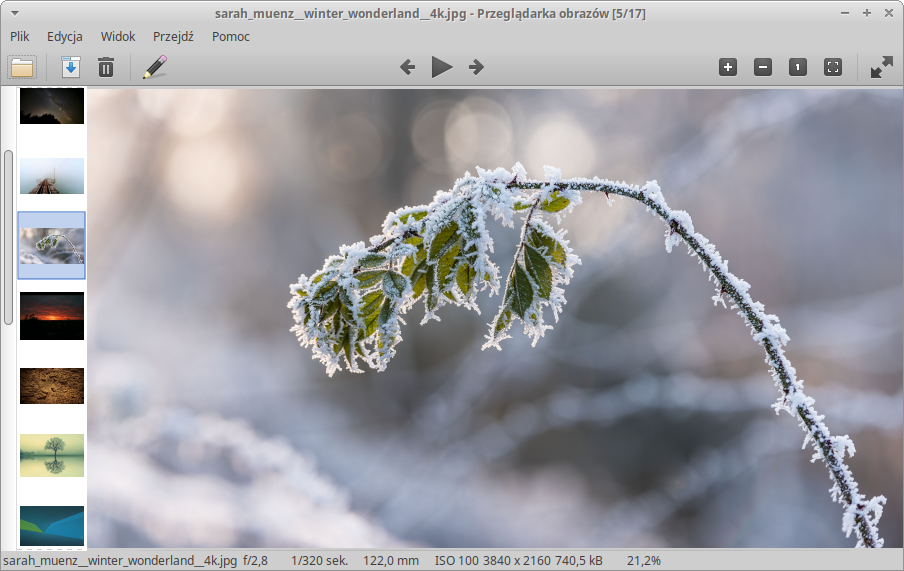
Task: Maximize the image viewer window
Action: 867,13
